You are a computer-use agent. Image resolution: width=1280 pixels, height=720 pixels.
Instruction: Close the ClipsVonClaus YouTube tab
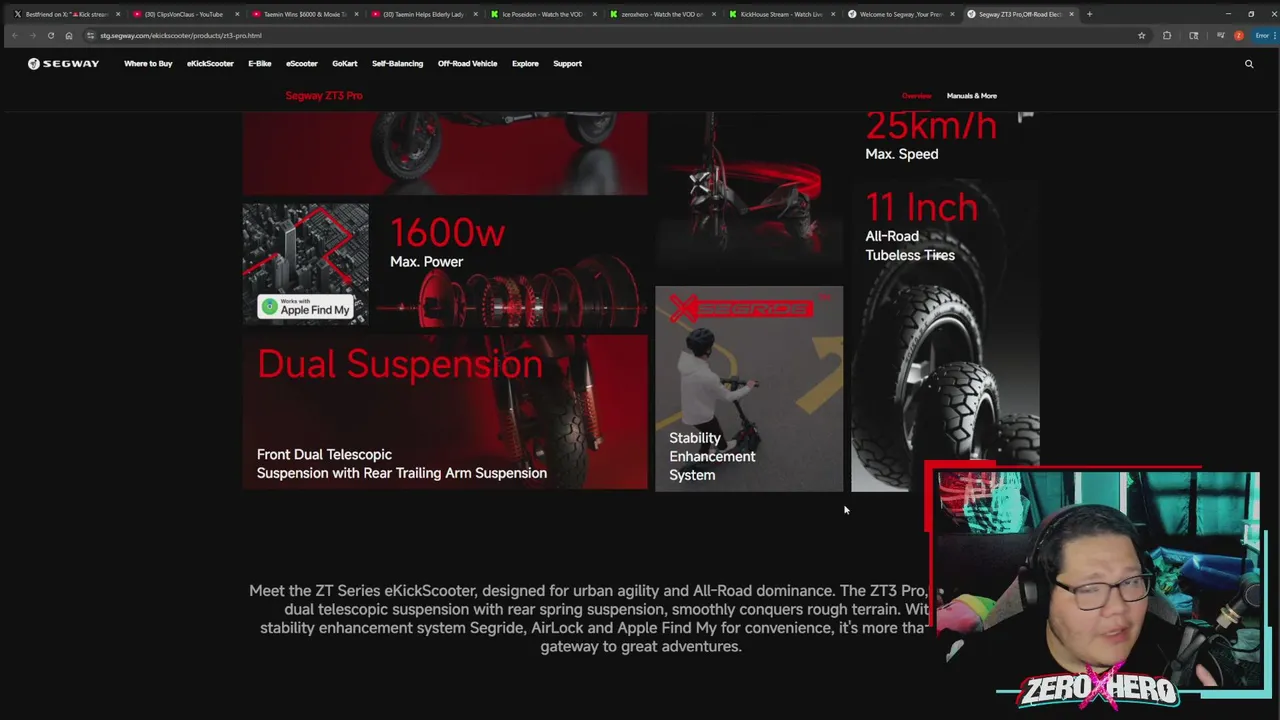point(237,14)
